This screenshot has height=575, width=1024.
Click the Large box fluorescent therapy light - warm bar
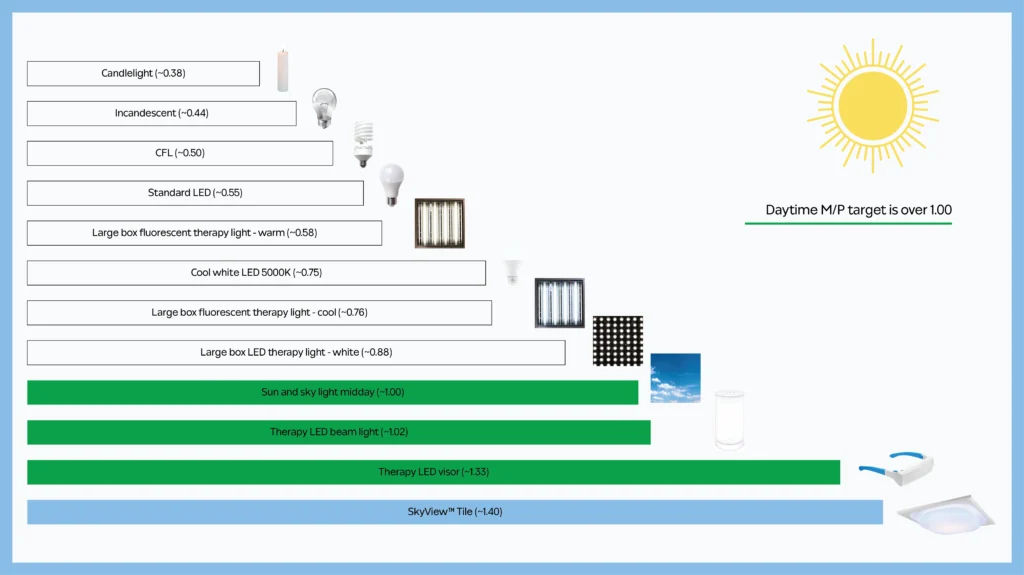tap(204, 233)
